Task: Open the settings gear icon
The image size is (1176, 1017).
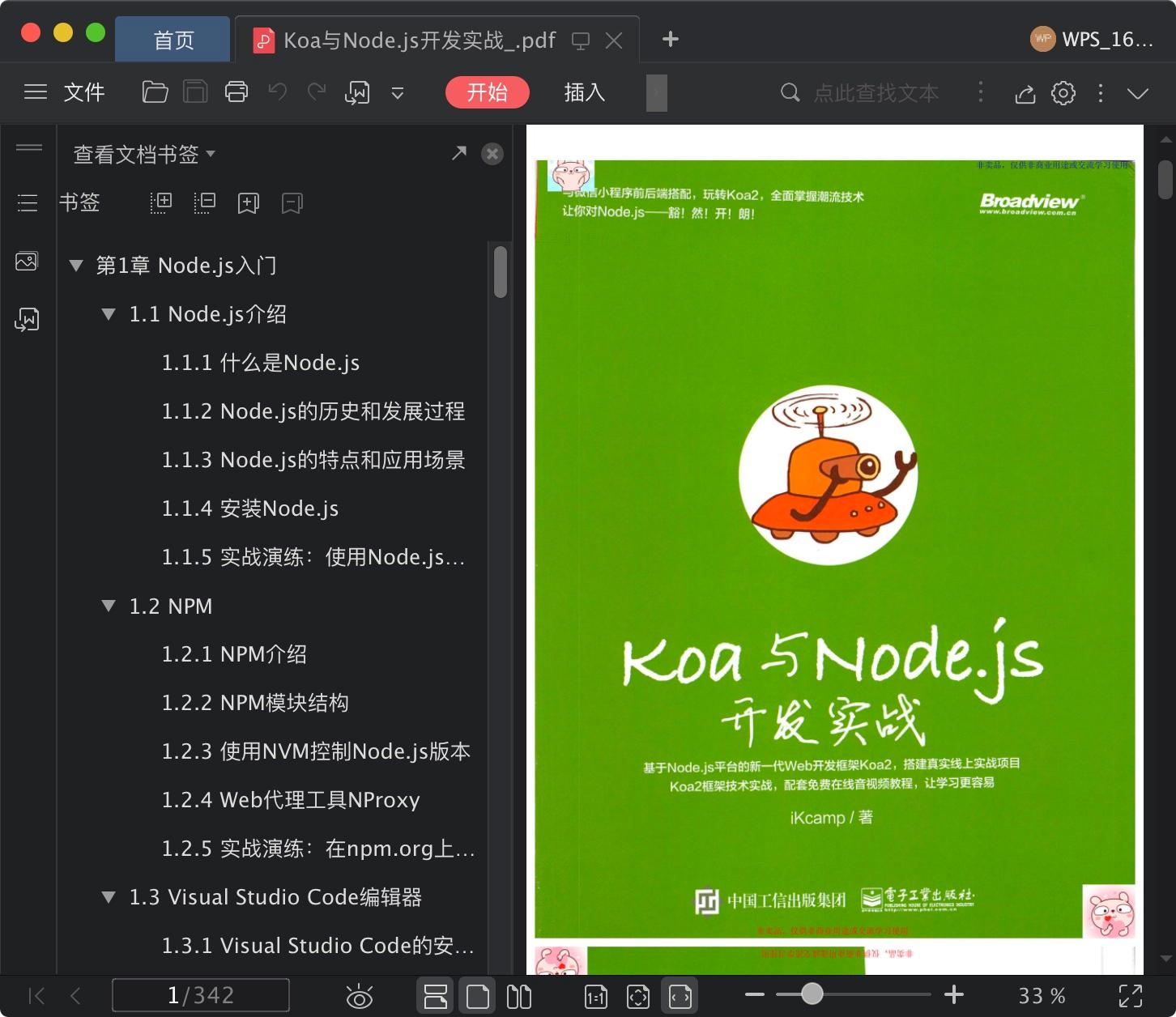Action: 1063,93
